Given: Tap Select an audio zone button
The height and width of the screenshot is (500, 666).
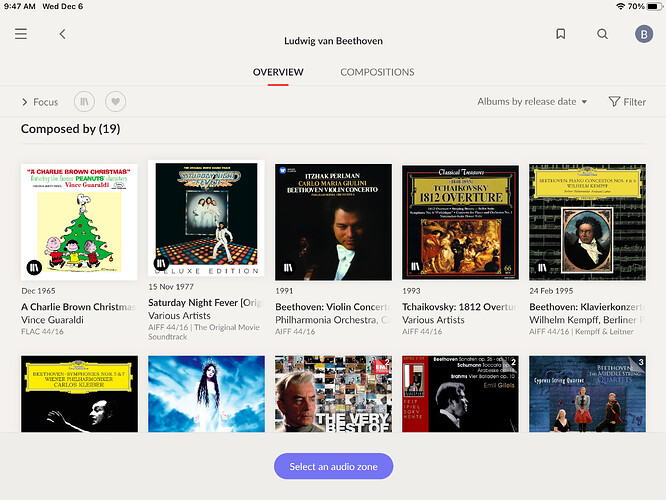Looking at the screenshot, I should click(333, 466).
